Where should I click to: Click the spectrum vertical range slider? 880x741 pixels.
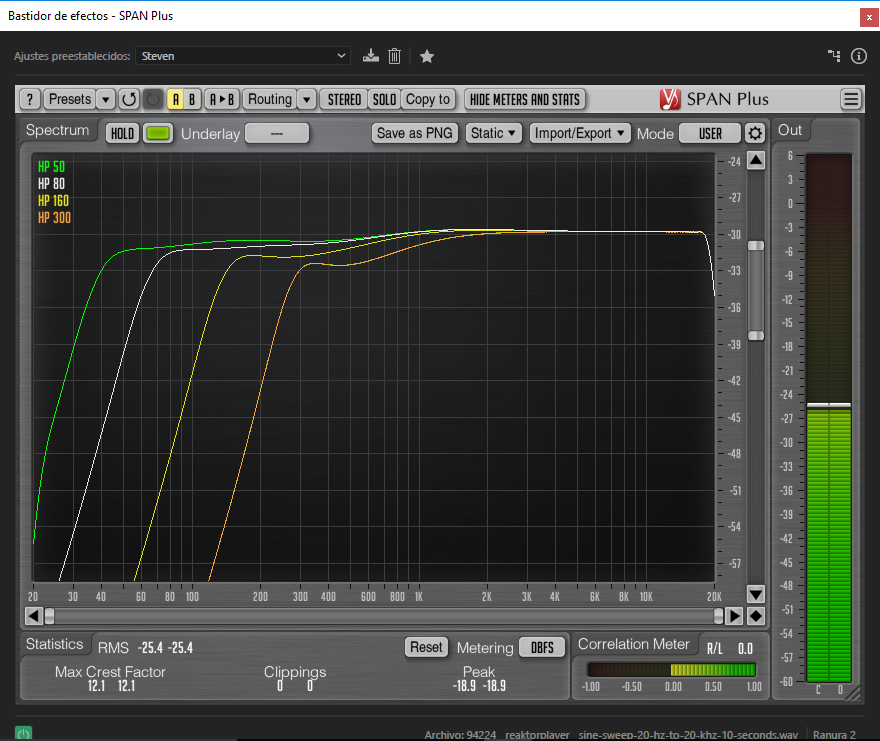pos(756,290)
